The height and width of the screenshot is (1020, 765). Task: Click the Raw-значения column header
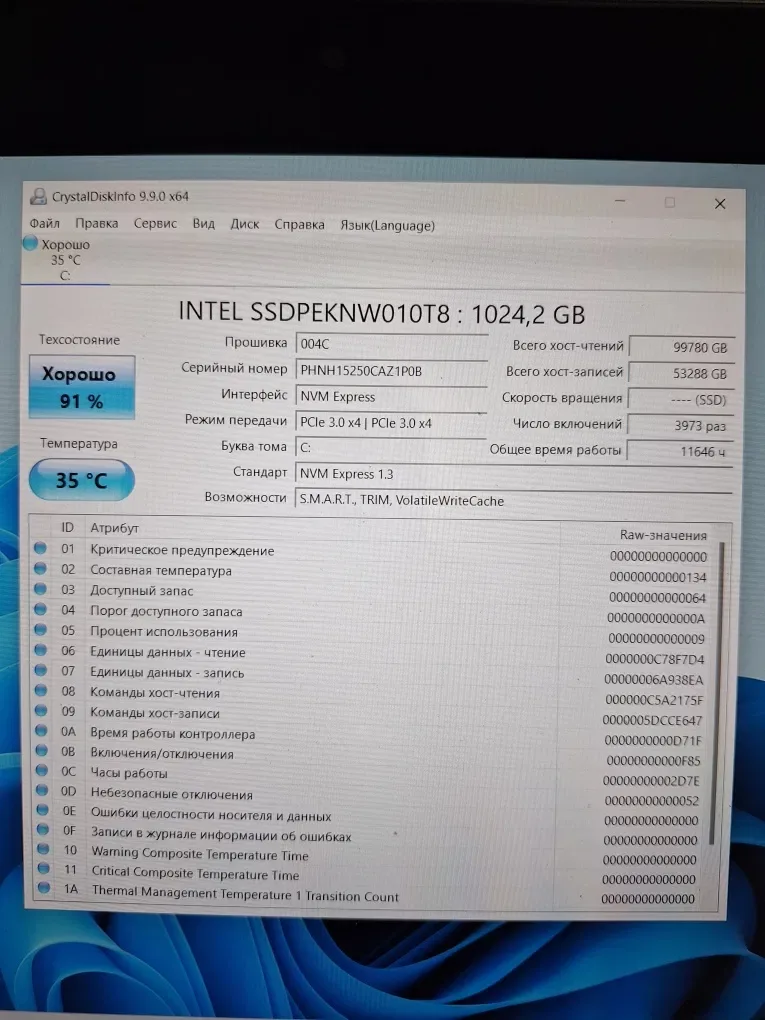(x=663, y=535)
